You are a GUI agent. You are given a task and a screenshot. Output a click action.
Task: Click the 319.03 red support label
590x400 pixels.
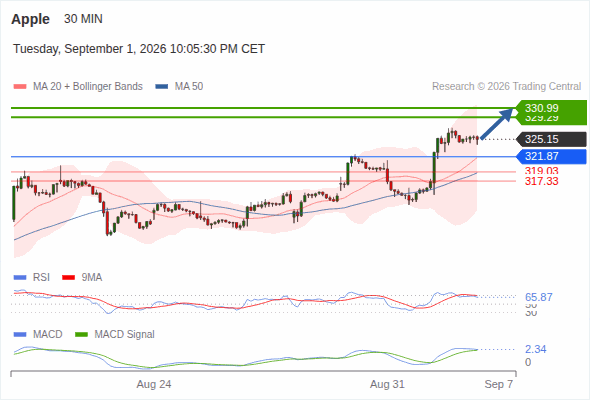tap(541, 171)
